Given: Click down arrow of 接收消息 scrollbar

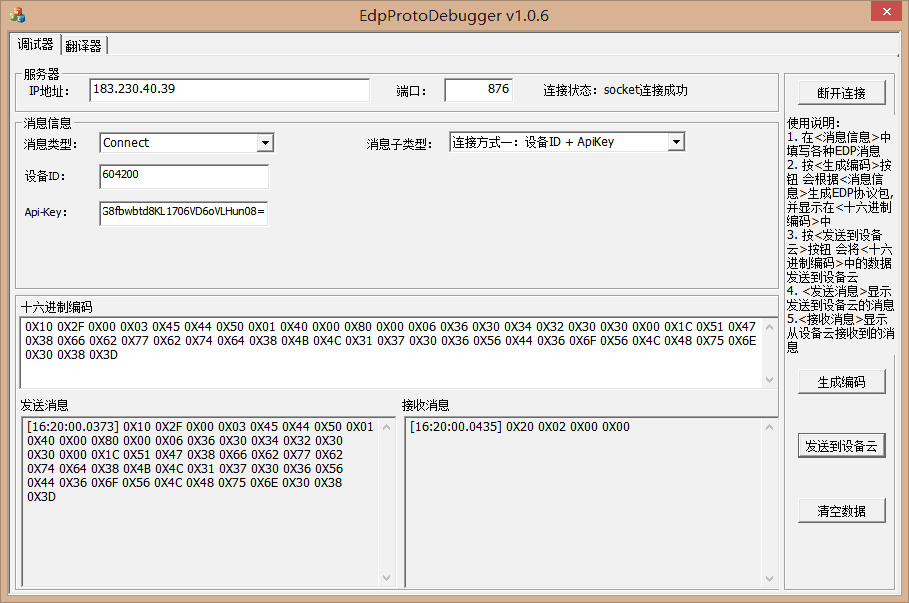Looking at the screenshot, I should click(x=769, y=577).
